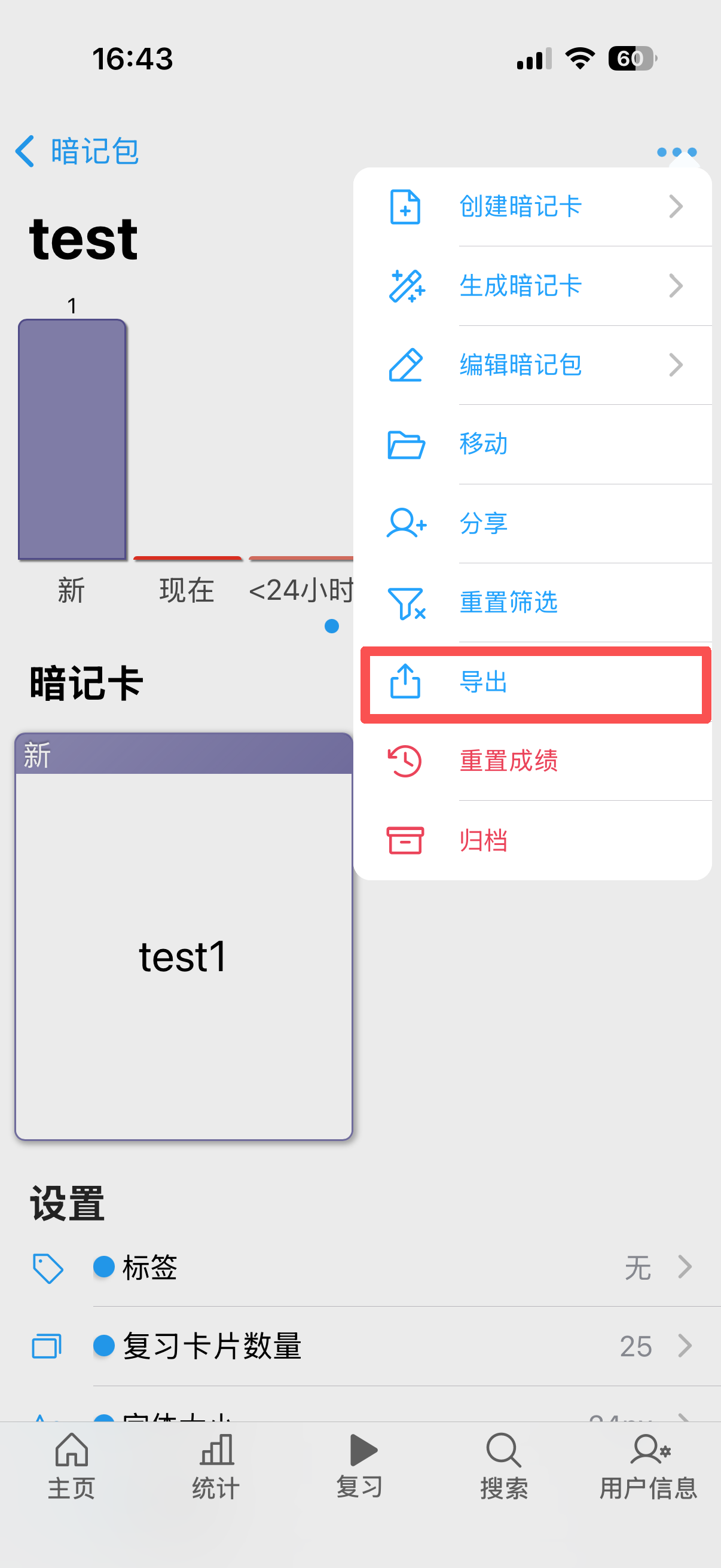Go back to 暗记包
The height and width of the screenshot is (1568, 721).
78,151
